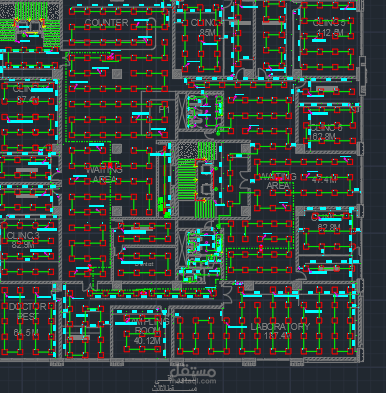Click the small Dentist room label

click(144, 264)
